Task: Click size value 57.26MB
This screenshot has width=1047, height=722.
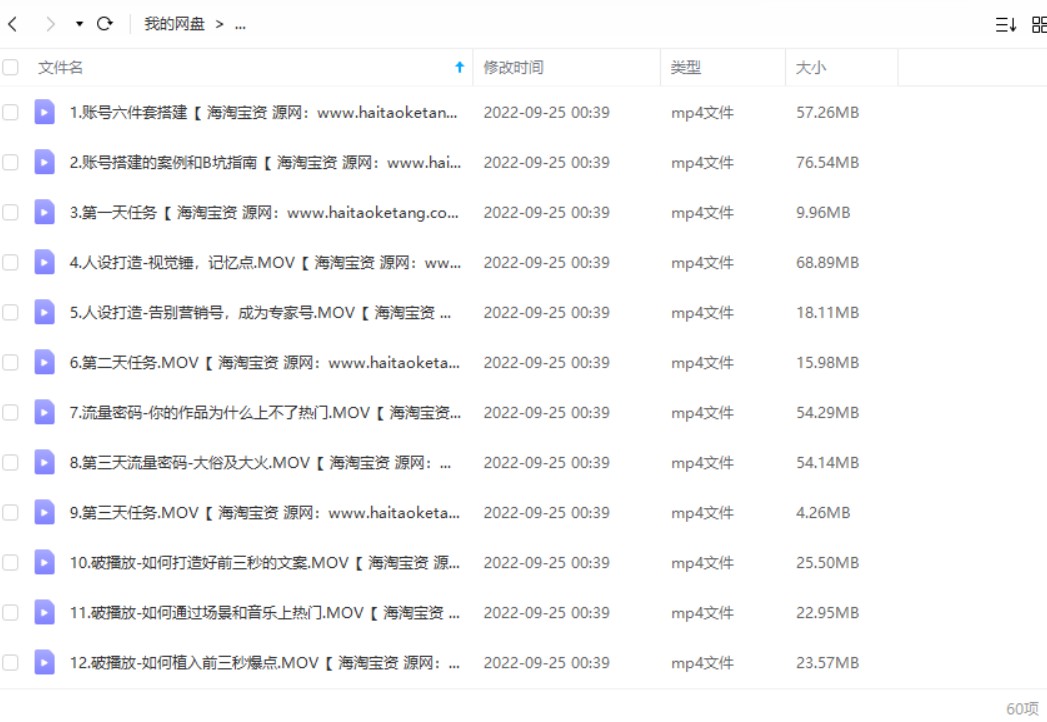Action: 827,112
